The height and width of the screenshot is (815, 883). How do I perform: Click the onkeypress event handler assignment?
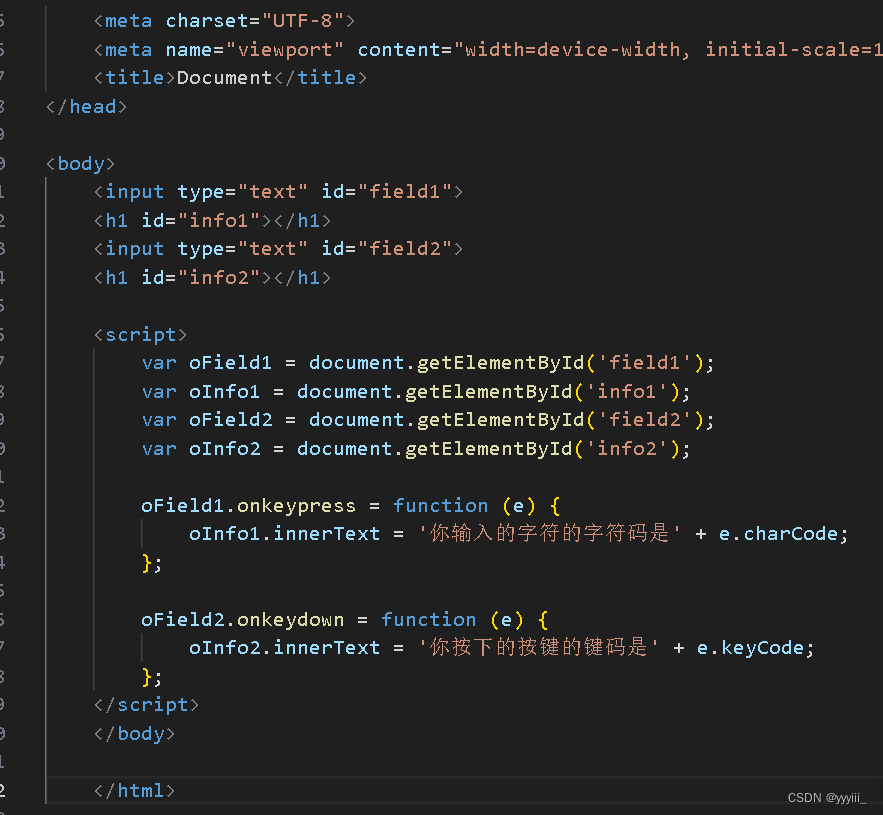296,505
